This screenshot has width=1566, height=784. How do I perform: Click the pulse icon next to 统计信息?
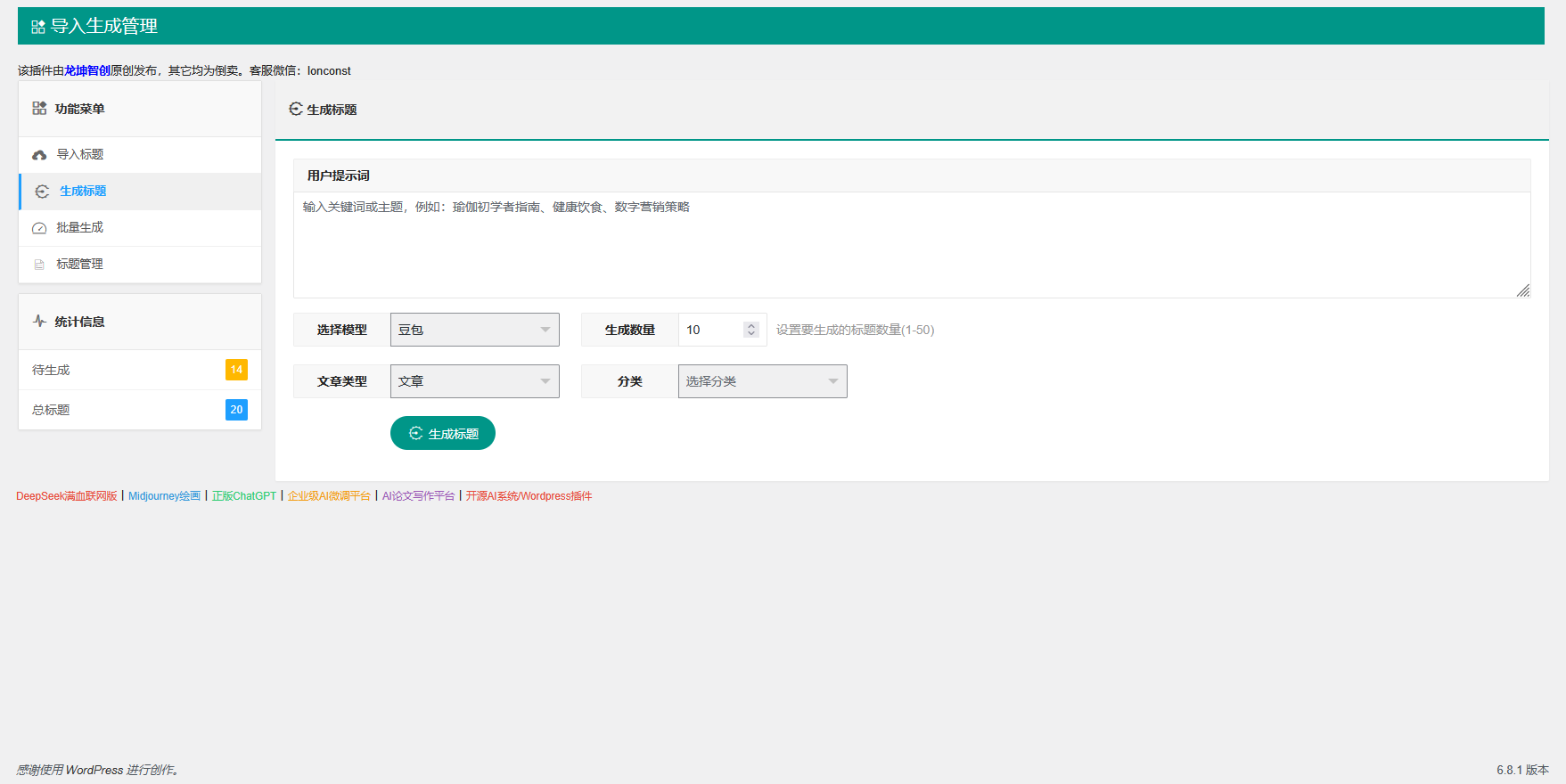click(39, 322)
